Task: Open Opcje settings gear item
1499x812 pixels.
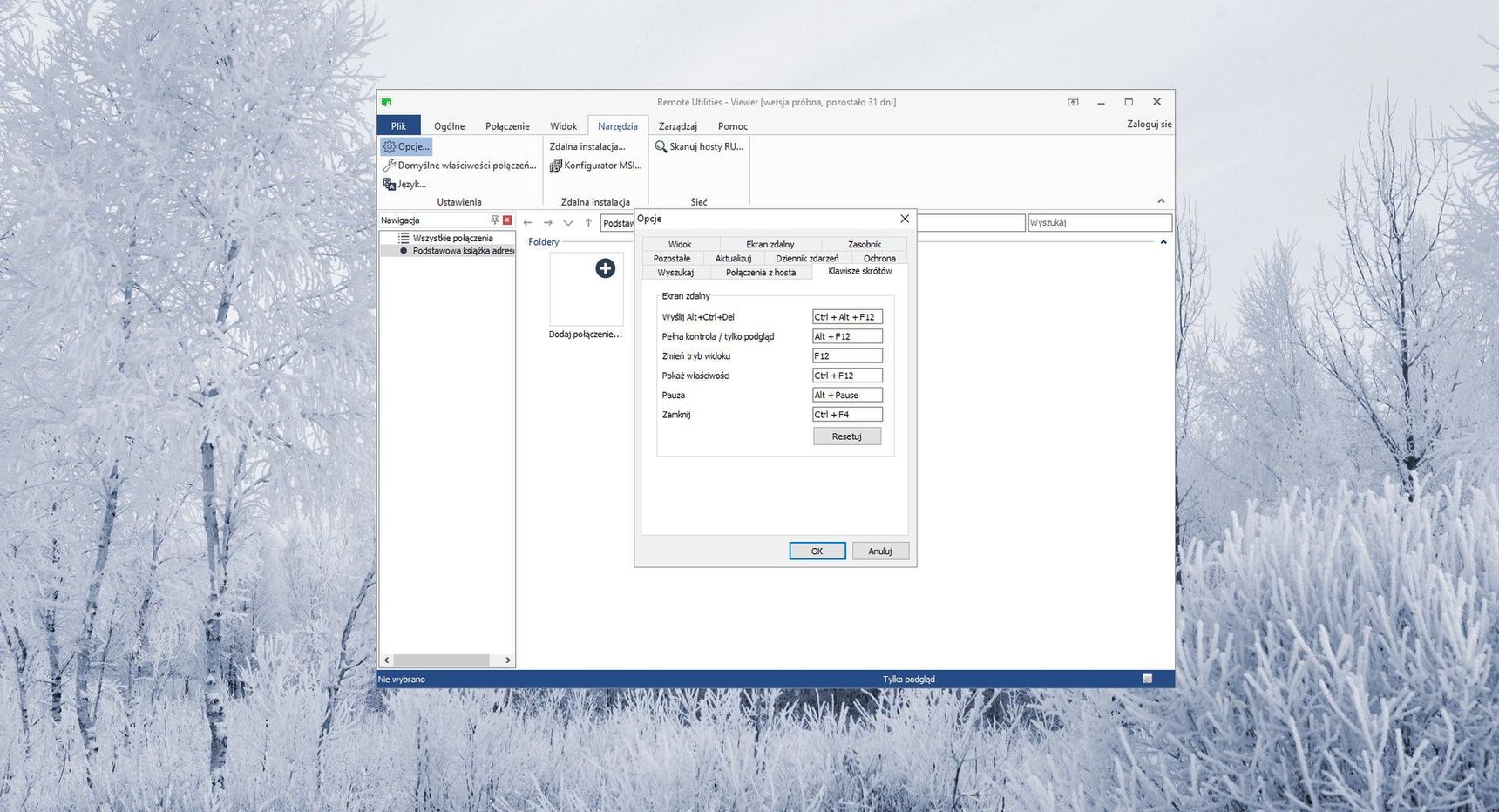Action: pos(407,146)
